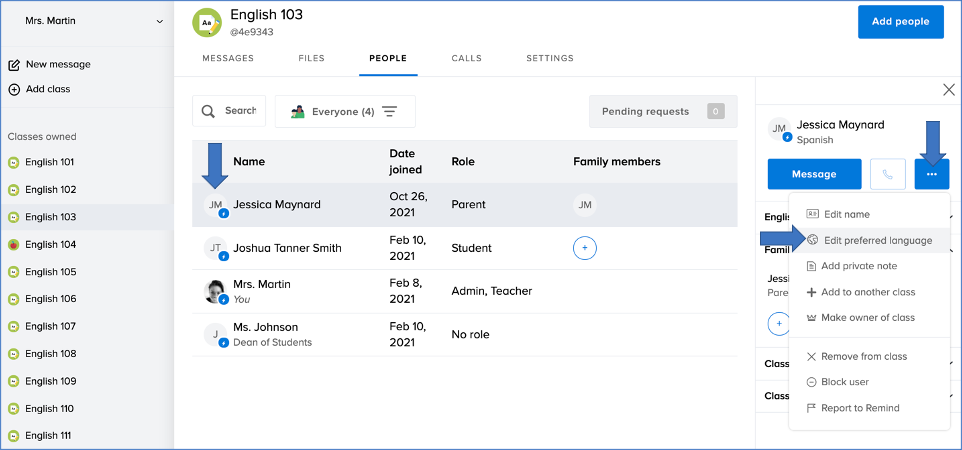Viewport: 962px width, 450px height.
Task: Switch to the Messages tab
Action: pos(228,59)
